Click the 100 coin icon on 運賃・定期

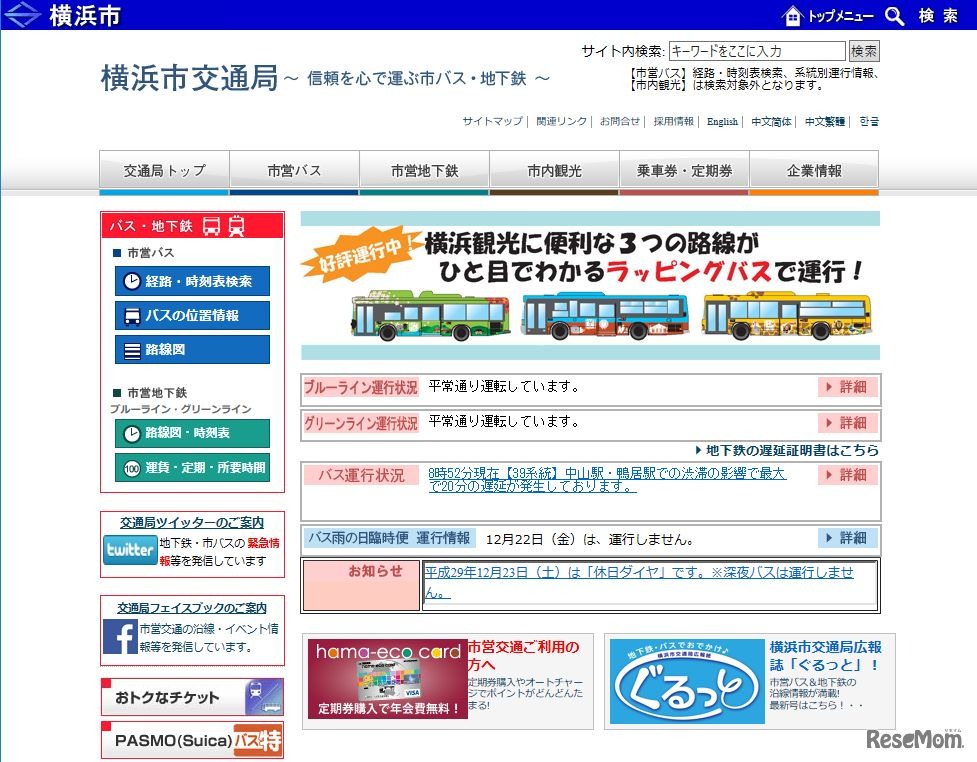(131, 468)
